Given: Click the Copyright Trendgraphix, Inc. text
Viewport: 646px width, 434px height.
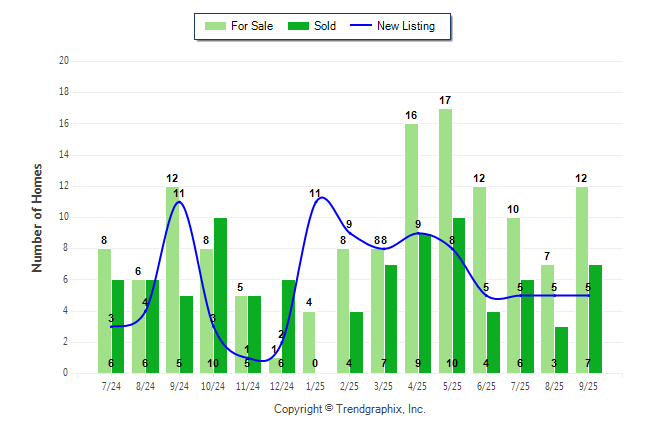Looking at the screenshot, I should (349, 409).
